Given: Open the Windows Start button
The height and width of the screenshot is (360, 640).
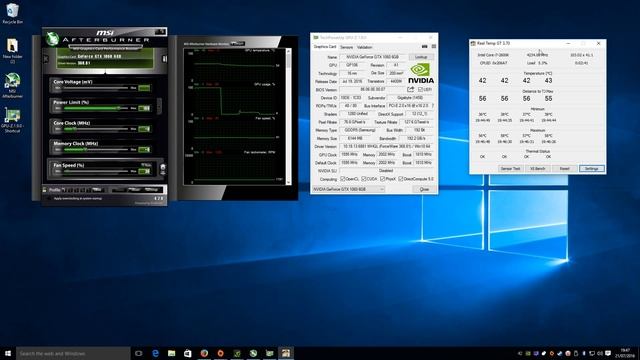Looking at the screenshot, I should pos(8,353).
